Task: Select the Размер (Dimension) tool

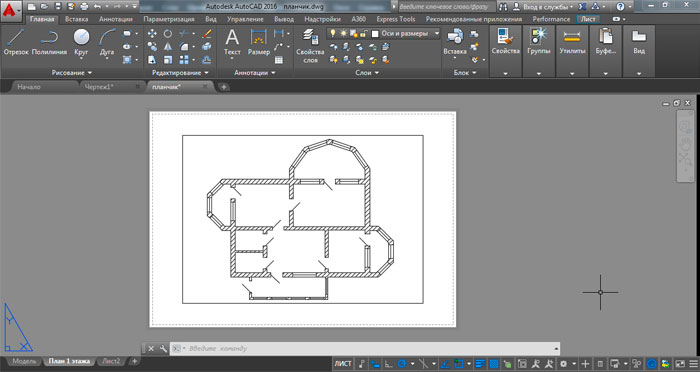Action: (x=258, y=42)
